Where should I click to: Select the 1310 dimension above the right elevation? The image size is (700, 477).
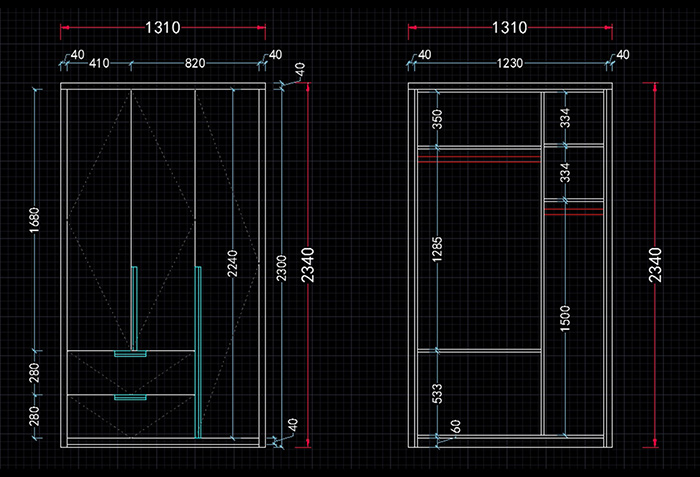pos(510,28)
